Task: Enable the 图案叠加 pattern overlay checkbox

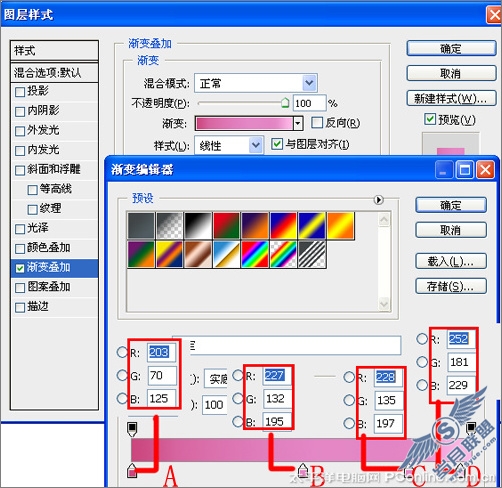Action: coord(20,288)
